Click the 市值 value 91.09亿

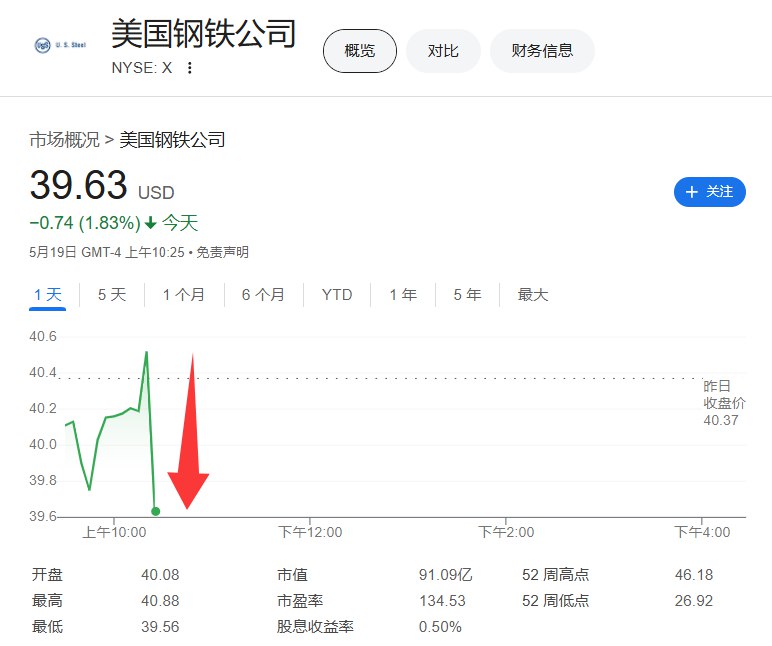click(446, 575)
